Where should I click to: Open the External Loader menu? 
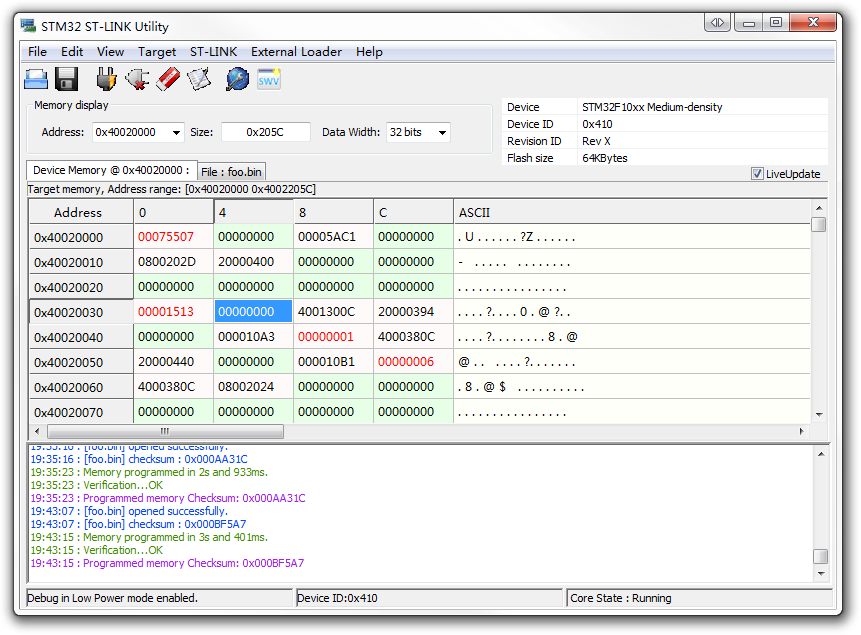(x=297, y=52)
